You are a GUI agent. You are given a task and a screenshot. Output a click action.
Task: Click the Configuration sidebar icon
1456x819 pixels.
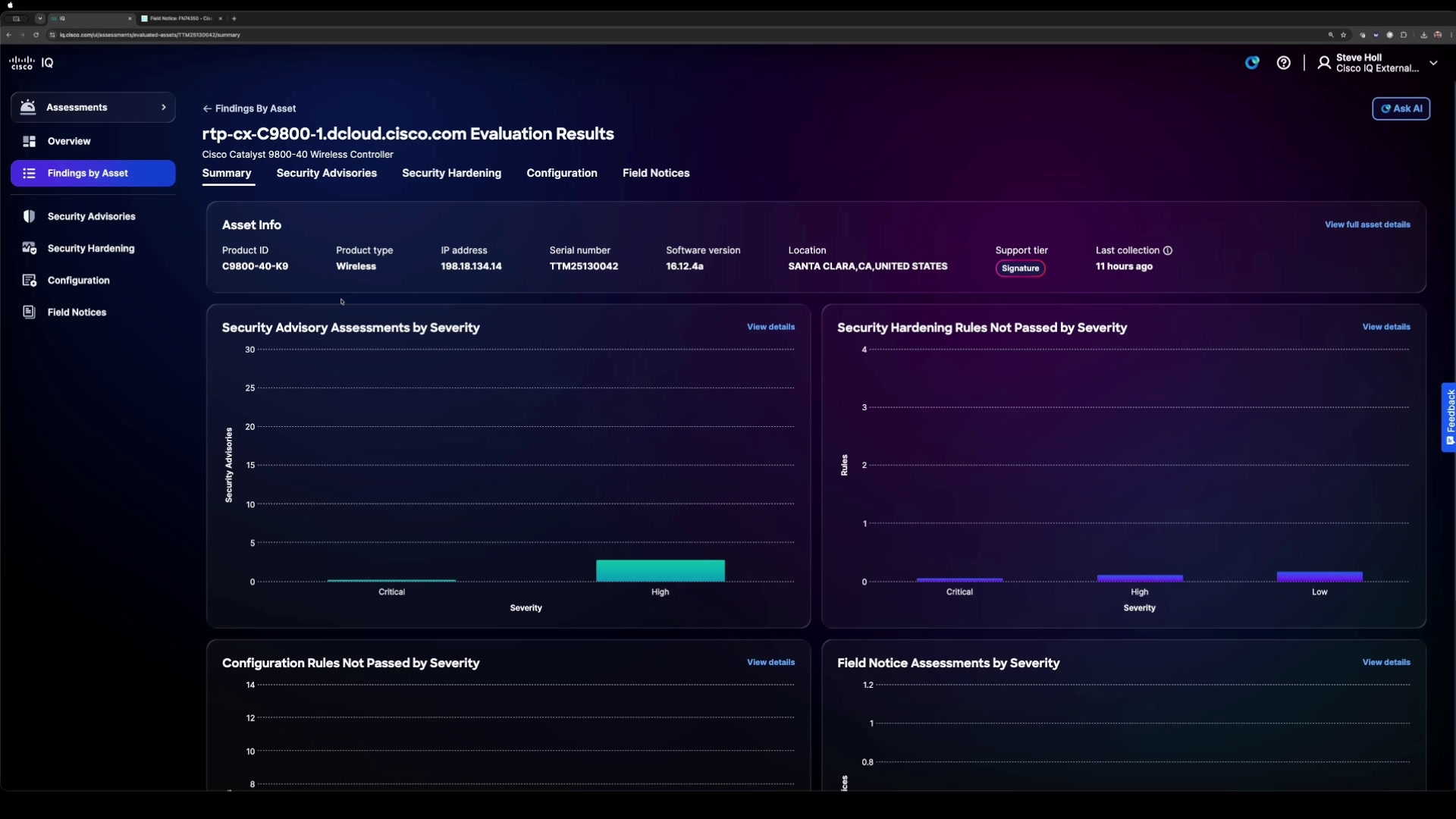point(29,280)
